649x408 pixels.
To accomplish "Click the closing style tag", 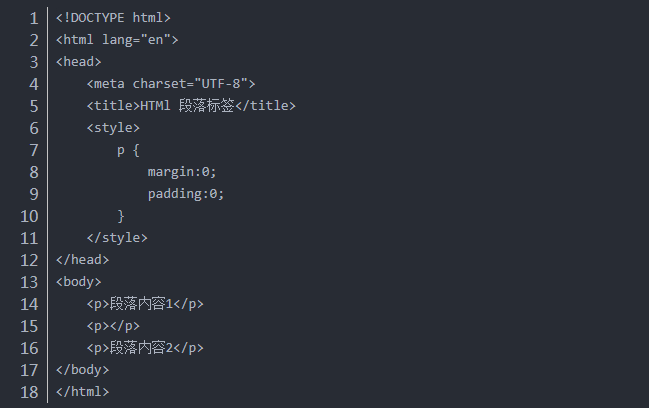I will tap(117, 238).
